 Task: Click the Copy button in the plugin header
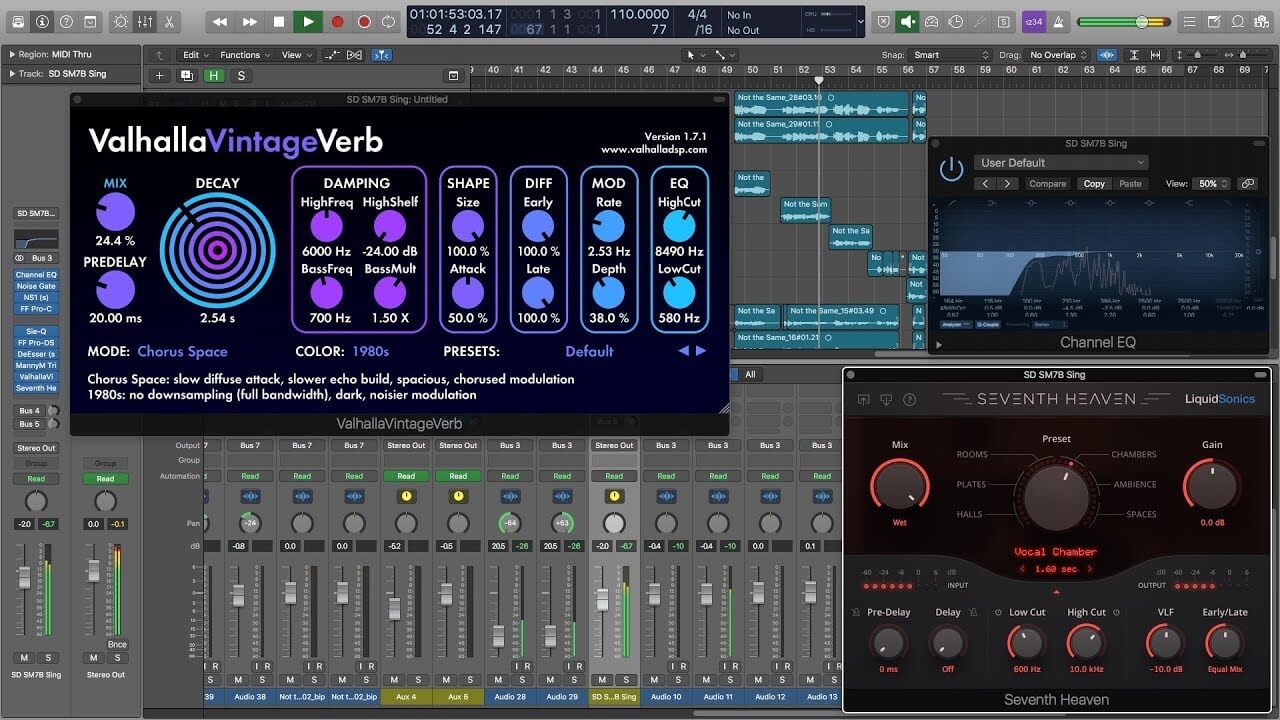1095,183
